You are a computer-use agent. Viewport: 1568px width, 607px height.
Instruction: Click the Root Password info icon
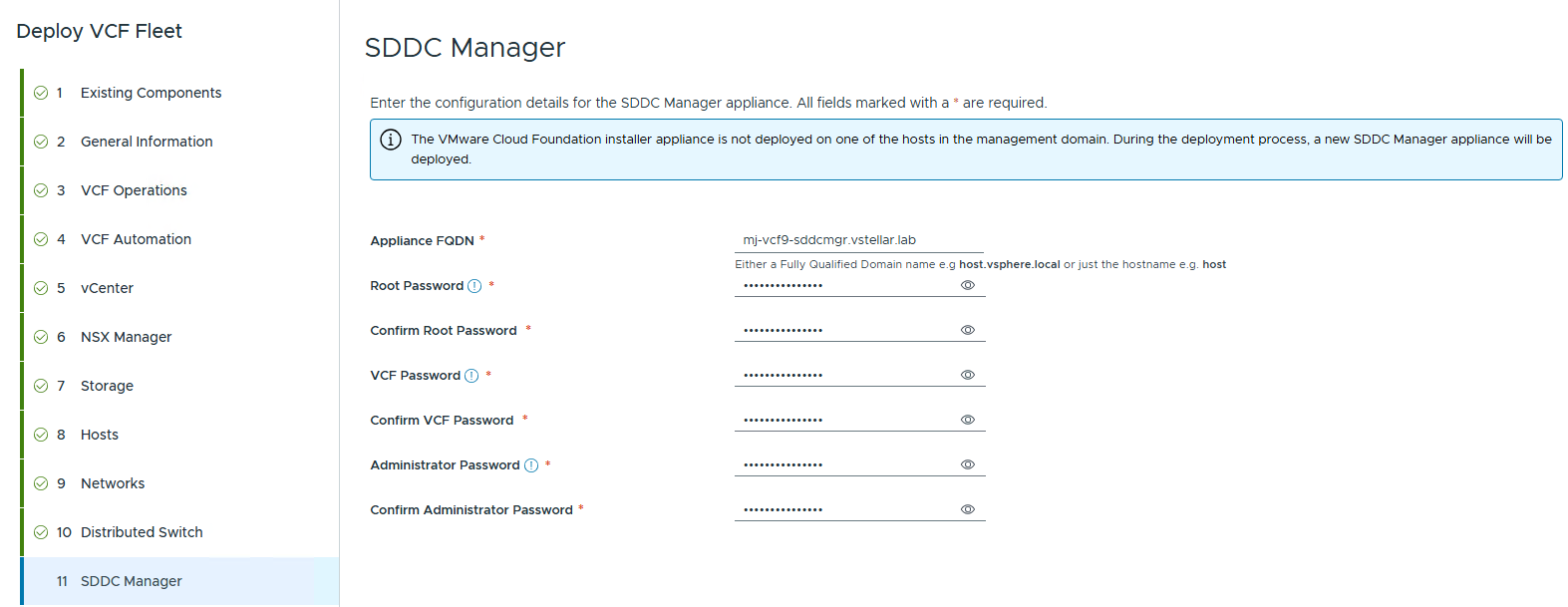point(474,286)
